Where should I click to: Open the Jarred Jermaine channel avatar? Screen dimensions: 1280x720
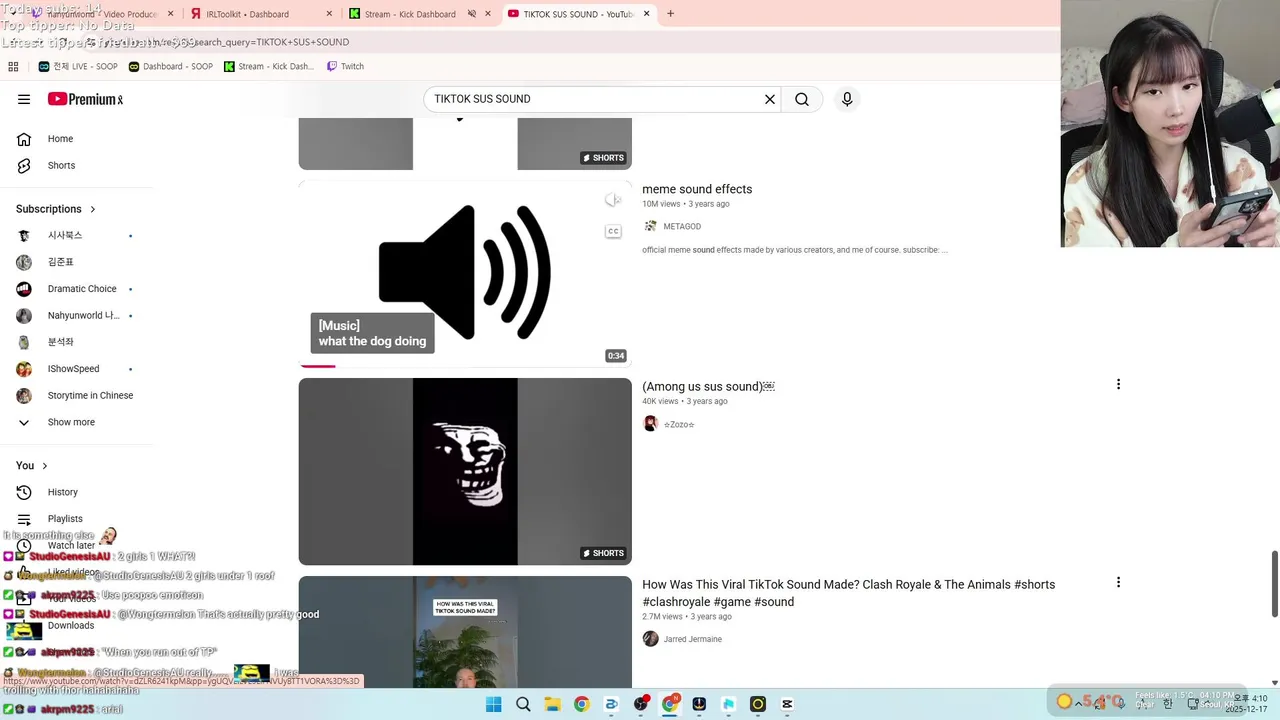pyautogui.click(x=650, y=639)
